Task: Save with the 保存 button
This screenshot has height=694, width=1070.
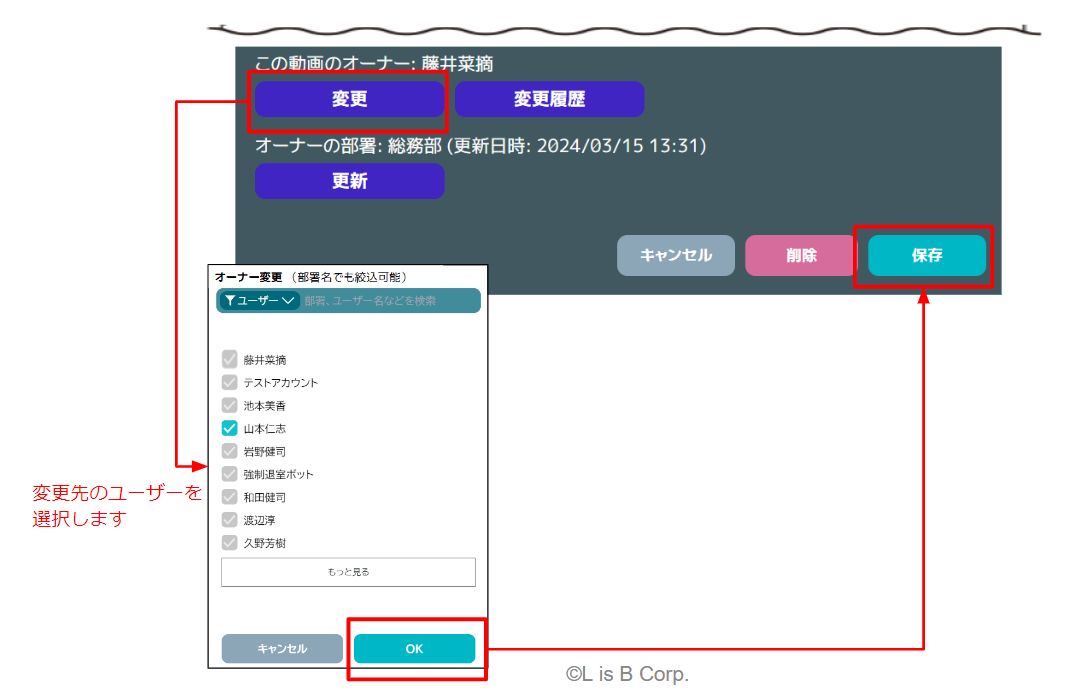Action: (927, 255)
